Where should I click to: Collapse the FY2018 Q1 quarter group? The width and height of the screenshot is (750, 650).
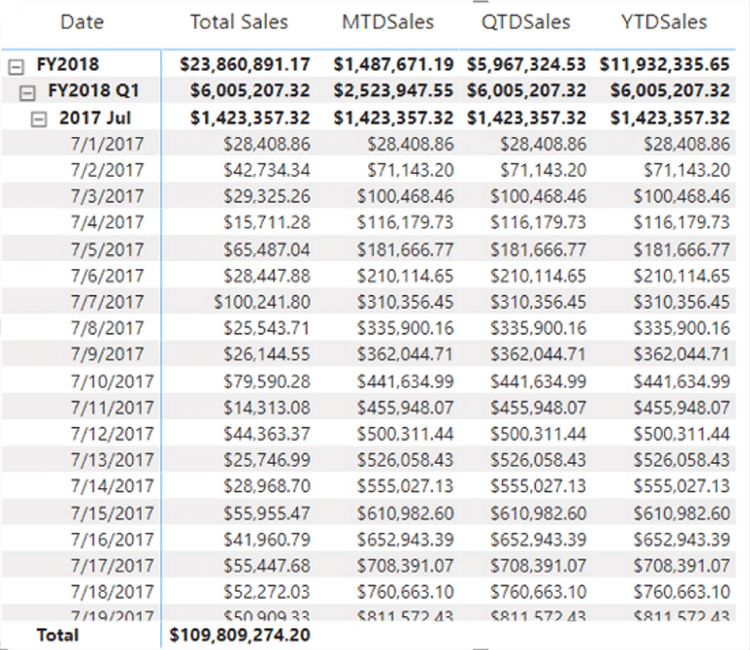pyautogui.click(x=29, y=91)
